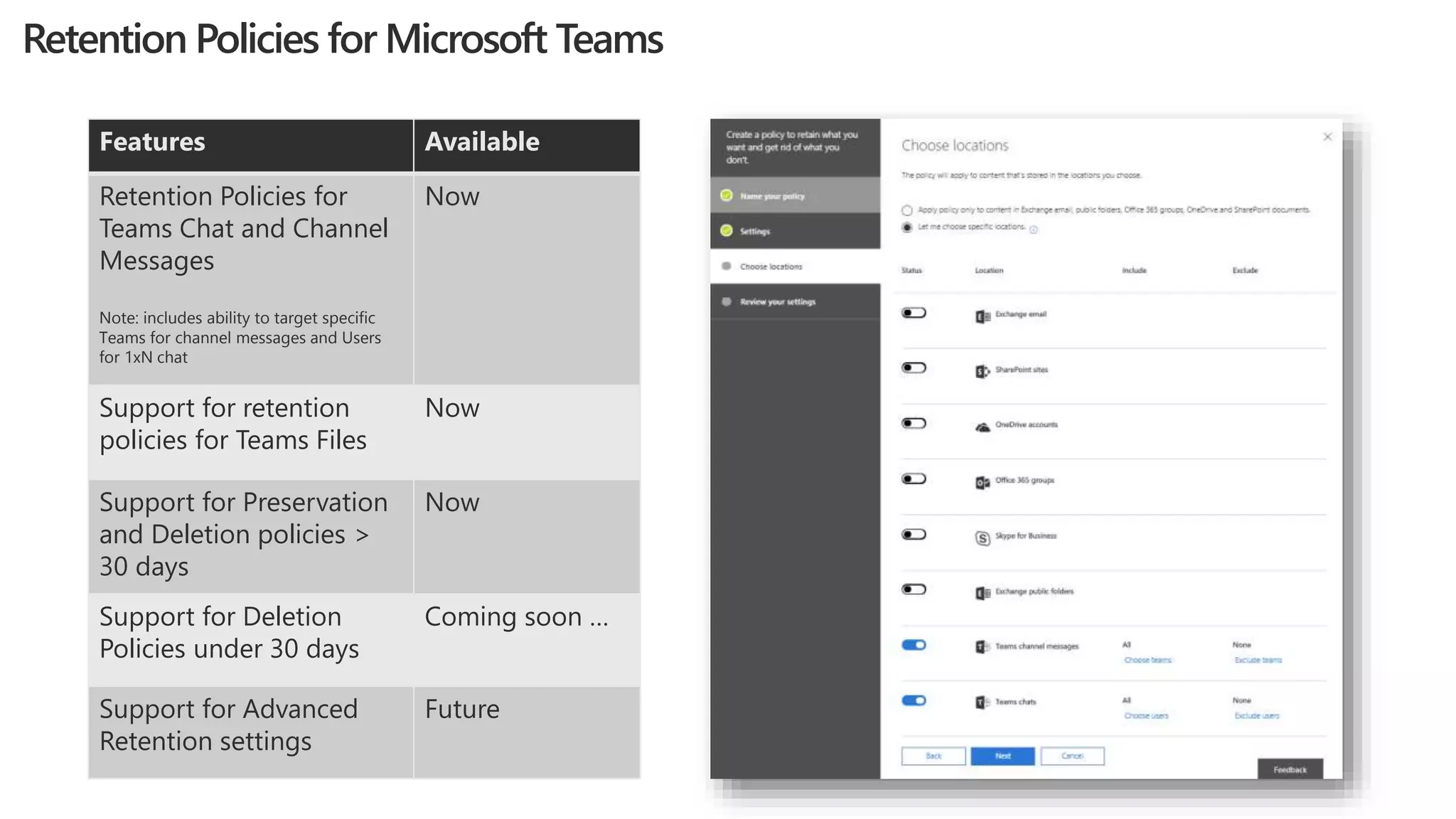Click 'Future' availability cell

tap(527, 732)
